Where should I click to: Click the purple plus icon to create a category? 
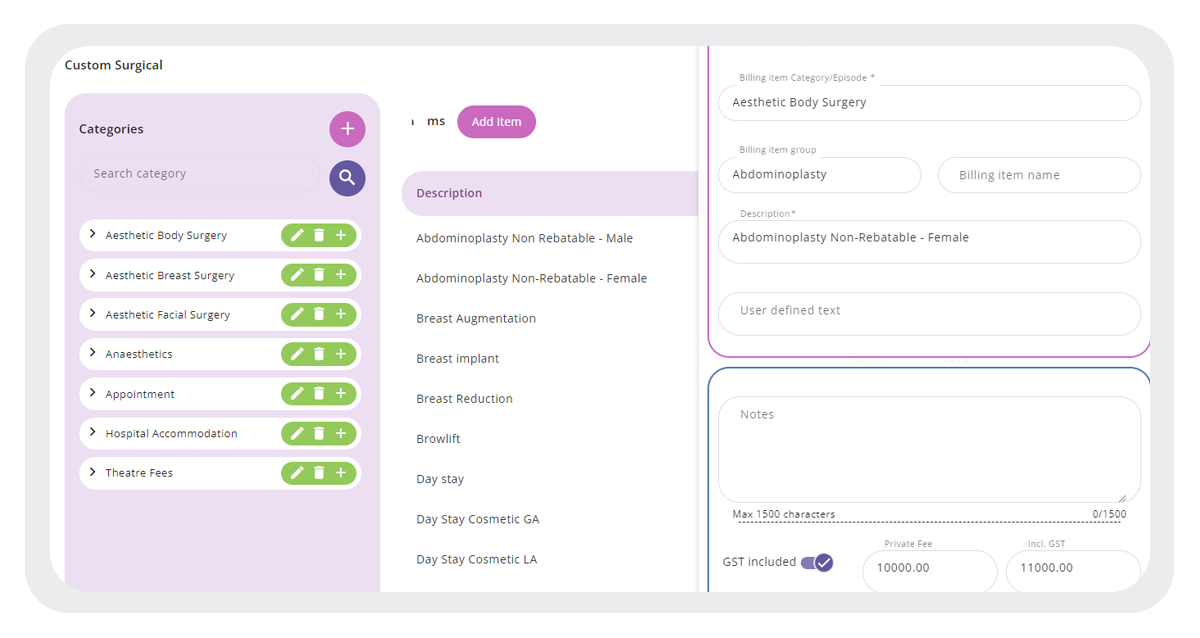pyautogui.click(x=347, y=128)
